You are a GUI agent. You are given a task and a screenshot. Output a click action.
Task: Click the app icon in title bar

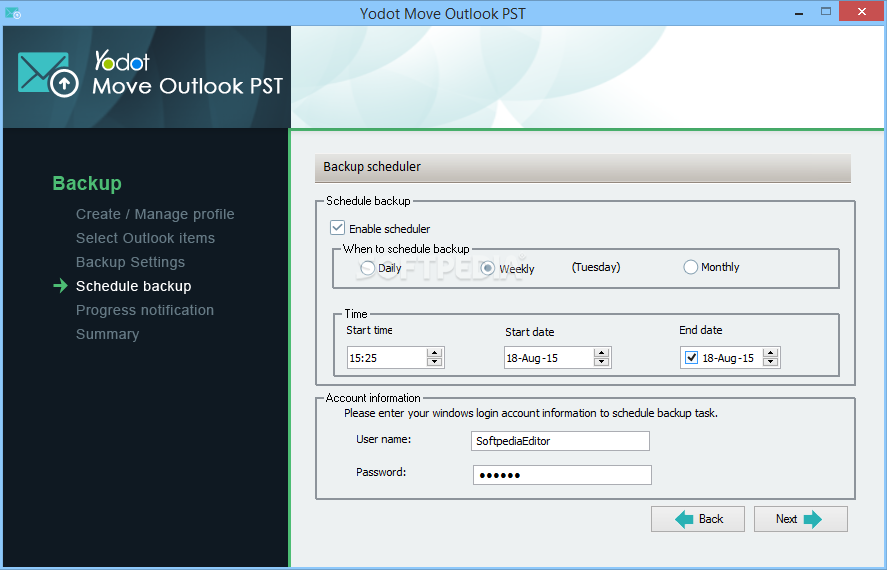click(x=12, y=13)
